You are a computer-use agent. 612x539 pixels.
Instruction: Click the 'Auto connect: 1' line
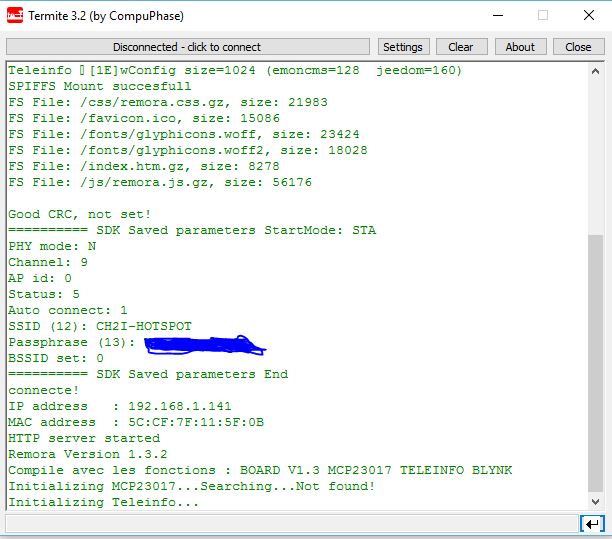click(68, 310)
